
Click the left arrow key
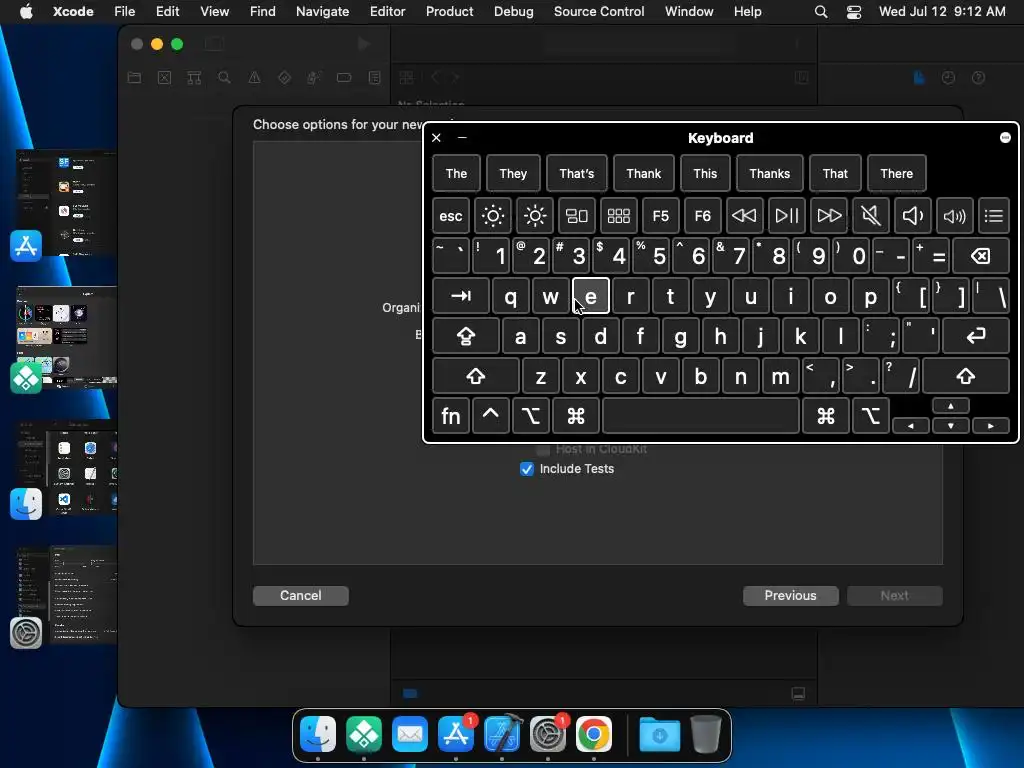(910, 426)
